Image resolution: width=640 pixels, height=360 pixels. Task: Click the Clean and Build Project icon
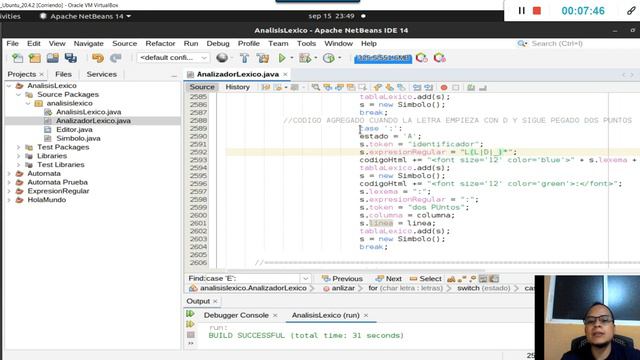coord(263,58)
